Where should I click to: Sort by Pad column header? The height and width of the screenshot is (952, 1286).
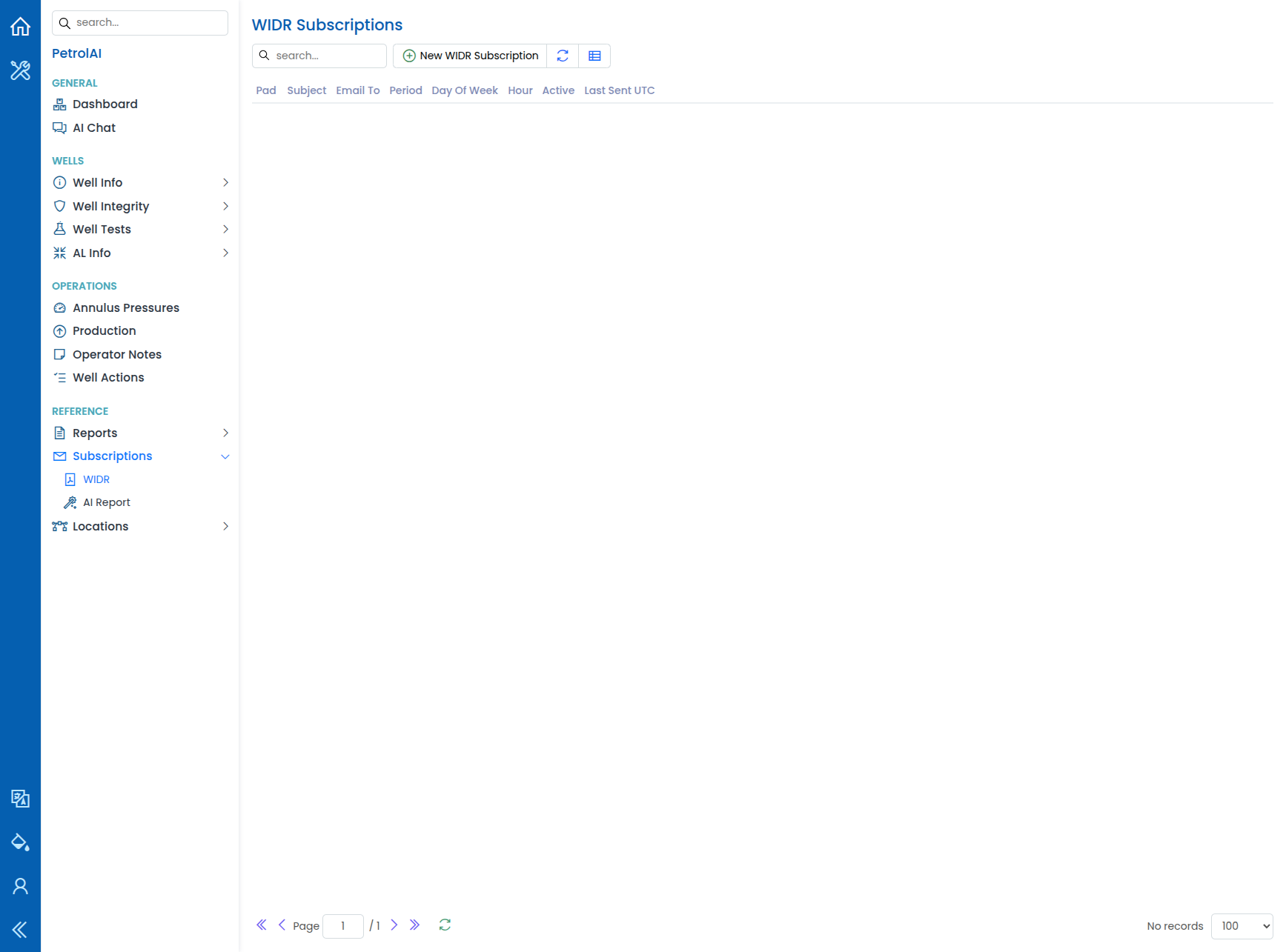266,90
